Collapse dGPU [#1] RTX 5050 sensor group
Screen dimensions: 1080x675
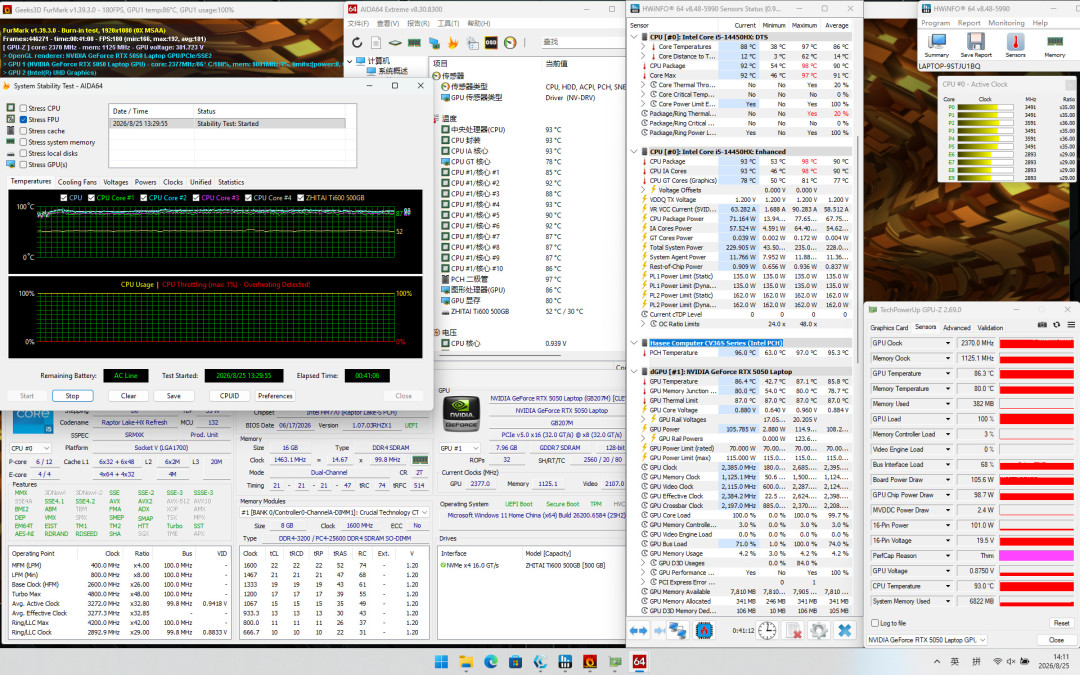(x=634, y=371)
